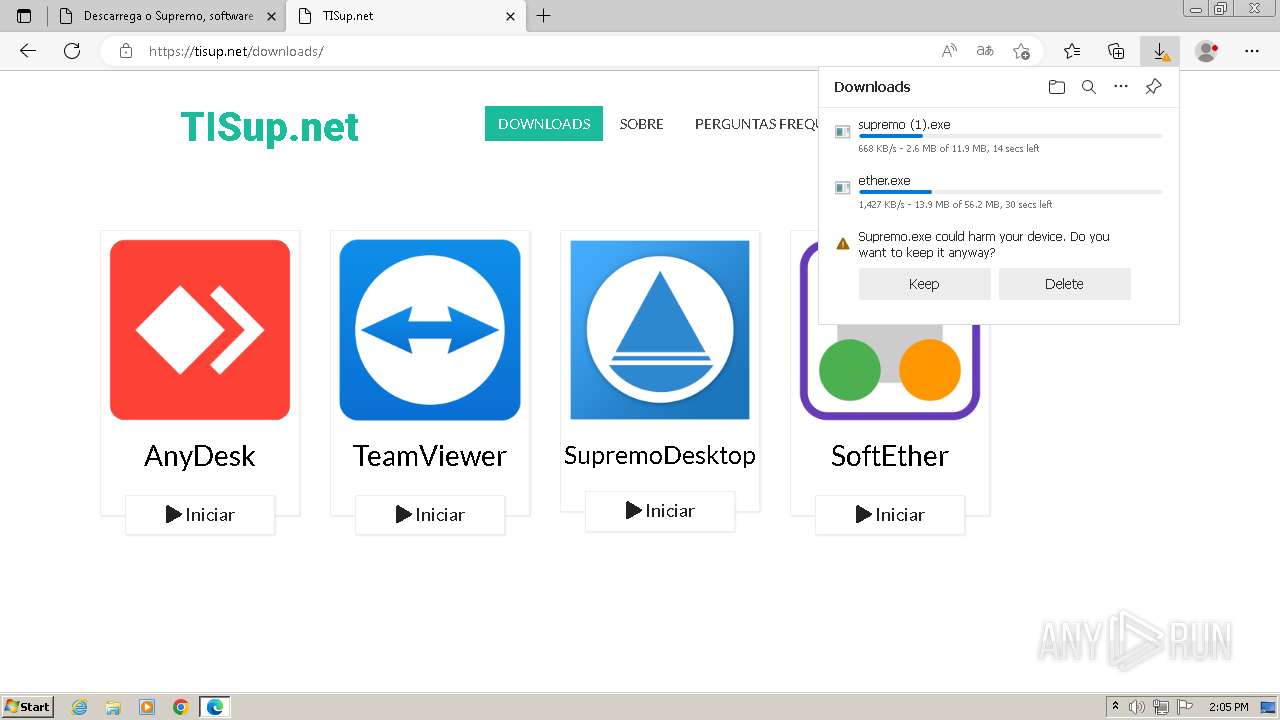
Task: Pin the Downloads panel
Action: click(x=1153, y=87)
